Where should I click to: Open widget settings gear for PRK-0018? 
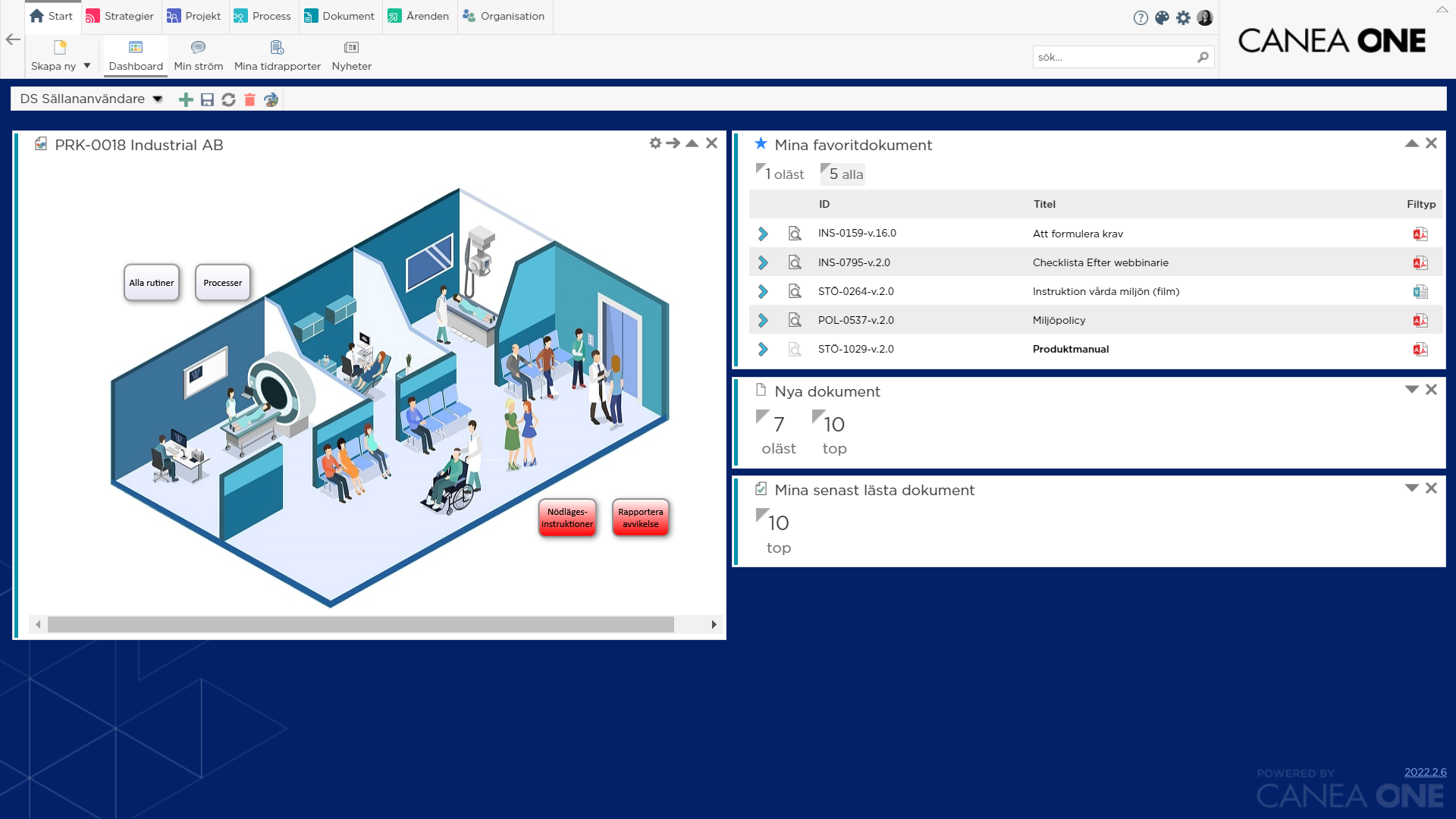click(x=655, y=143)
